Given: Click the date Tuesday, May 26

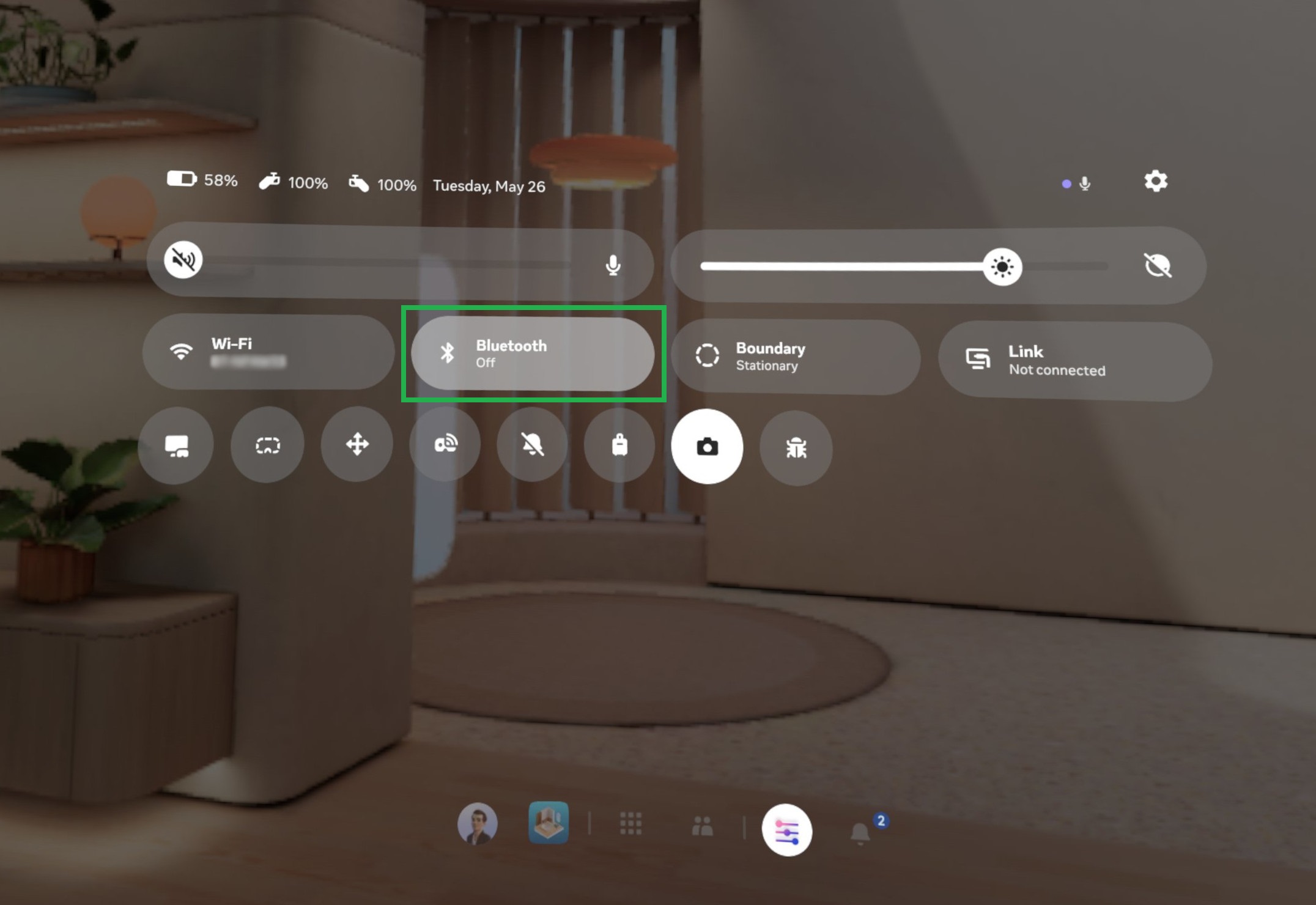Looking at the screenshot, I should pyautogui.click(x=489, y=187).
